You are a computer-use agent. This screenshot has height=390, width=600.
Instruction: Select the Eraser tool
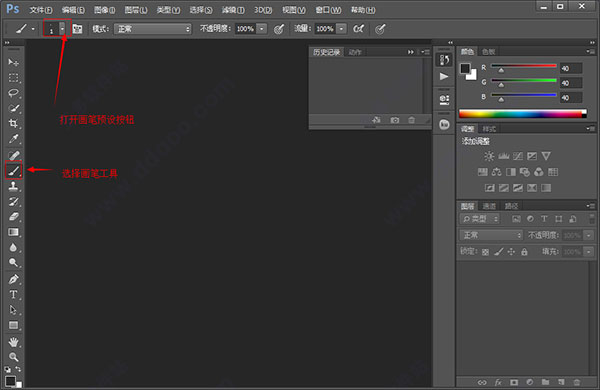click(x=13, y=217)
